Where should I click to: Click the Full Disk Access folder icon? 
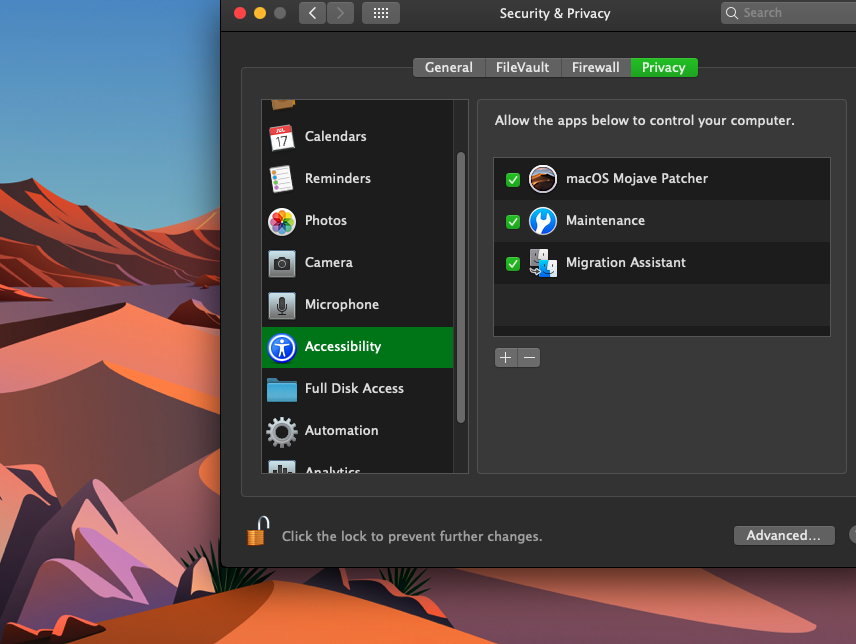pyautogui.click(x=282, y=390)
